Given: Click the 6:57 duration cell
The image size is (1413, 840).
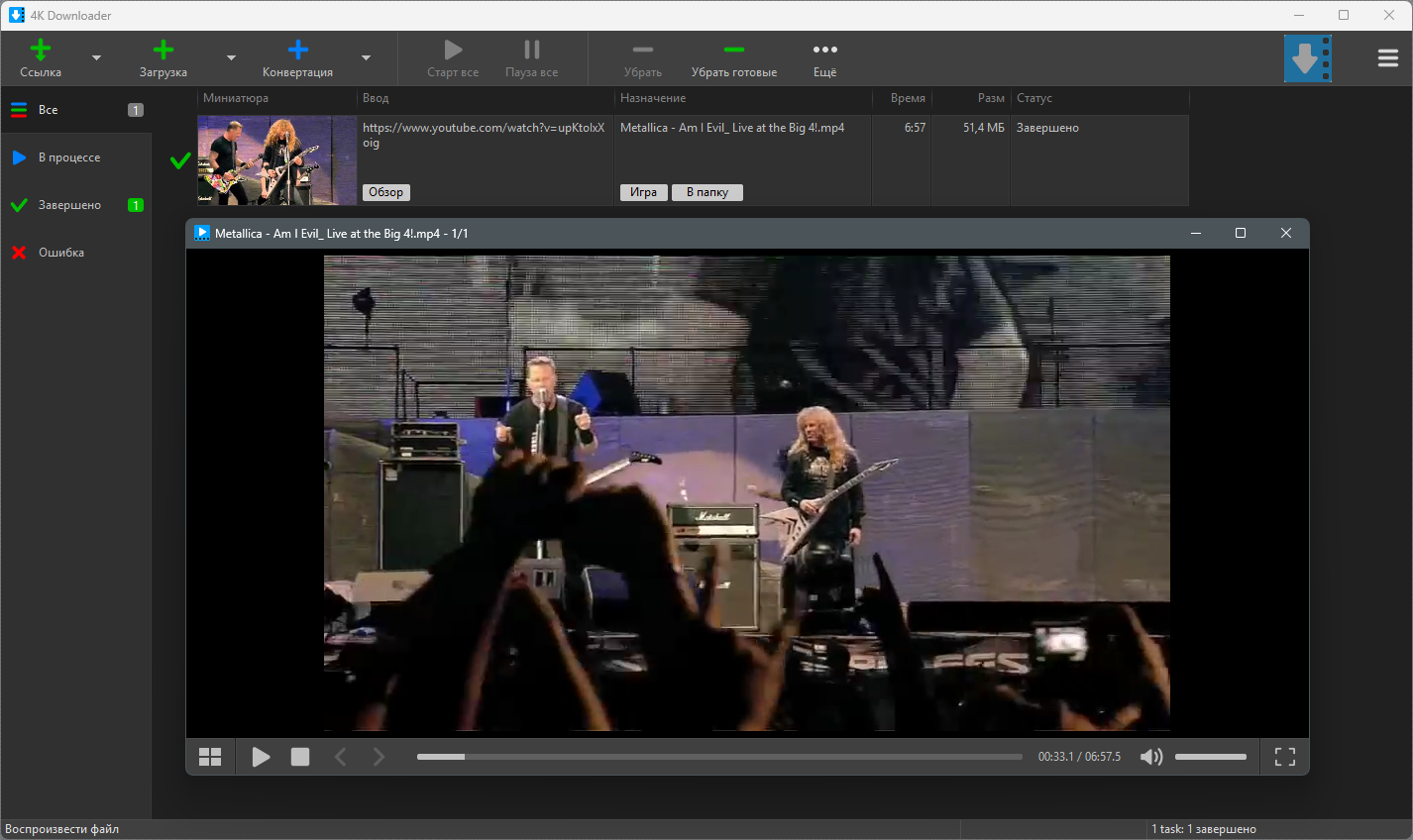Looking at the screenshot, I should tap(915, 128).
